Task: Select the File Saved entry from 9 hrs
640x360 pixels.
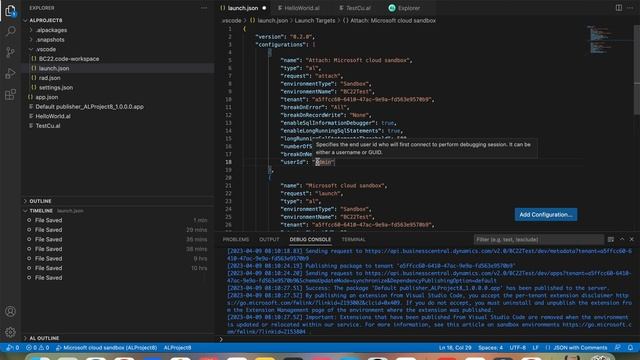Action: tap(118, 258)
